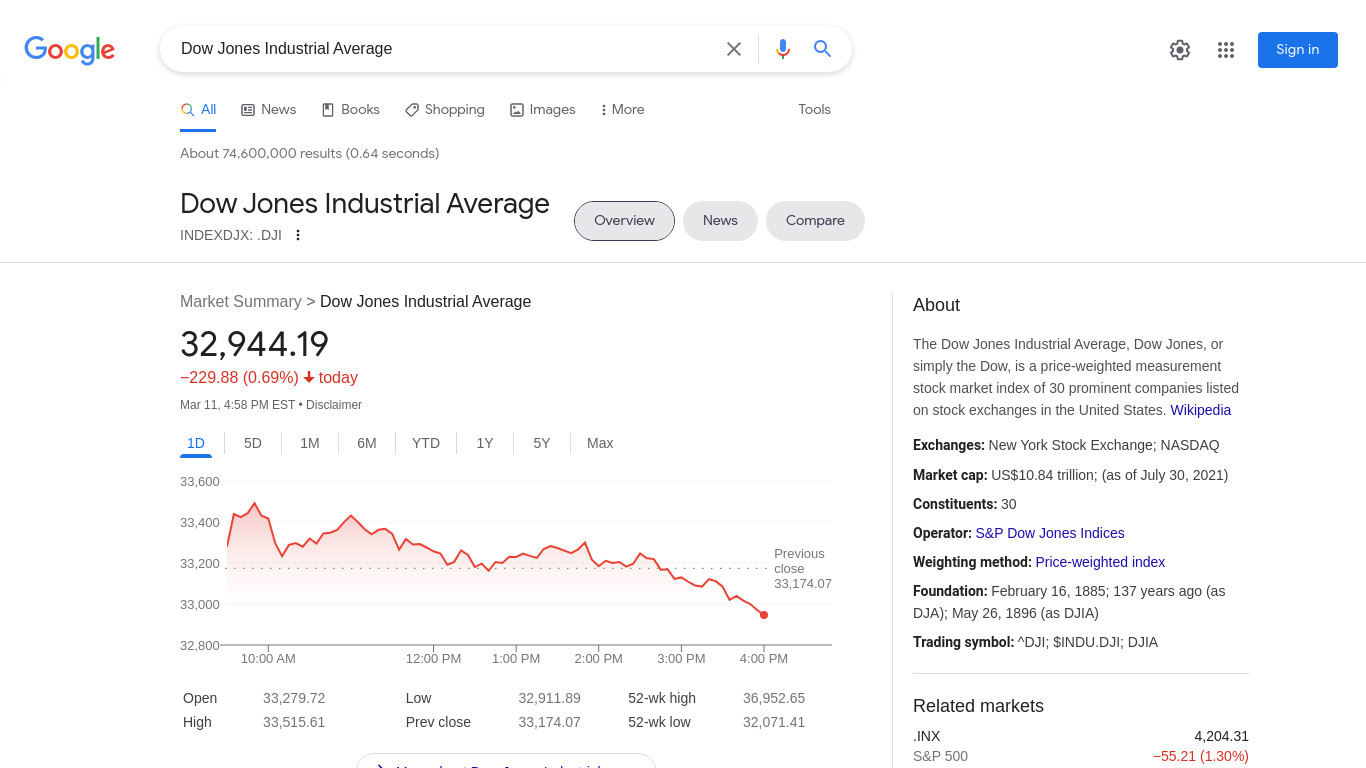This screenshot has width=1366, height=768.
Task: Click the Prev close value 33,174.07
Action: coord(549,722)
